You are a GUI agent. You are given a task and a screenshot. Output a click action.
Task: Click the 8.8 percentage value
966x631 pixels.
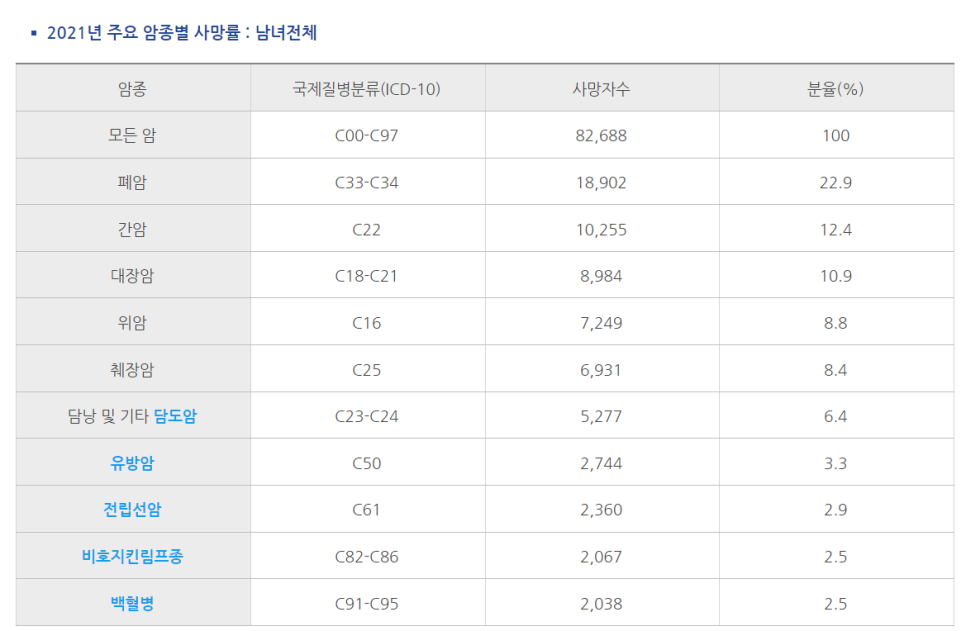836,323
